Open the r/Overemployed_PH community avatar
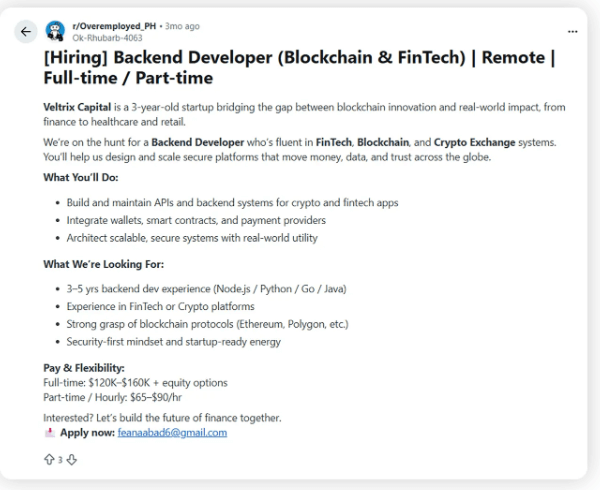The height and width of the screenshot is (490, 600). point(55,30)
